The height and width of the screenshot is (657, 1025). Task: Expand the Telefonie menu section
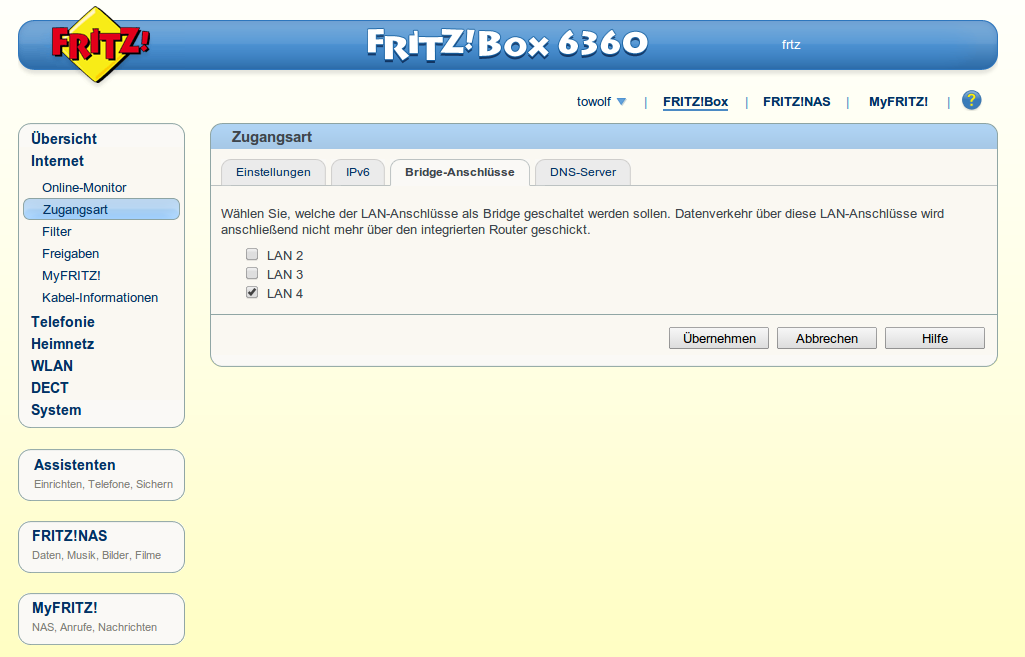coord(63,322)
